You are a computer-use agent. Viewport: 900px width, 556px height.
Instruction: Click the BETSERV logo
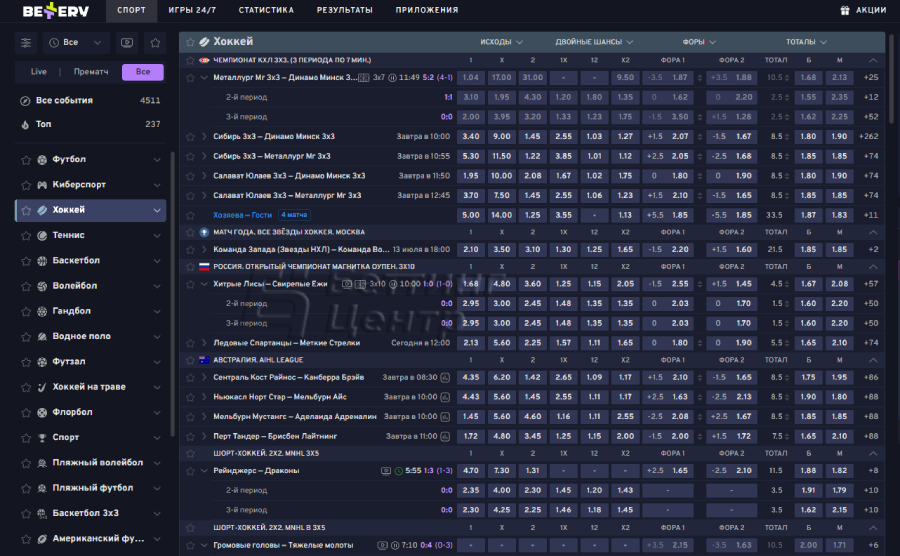coord(56,10)
